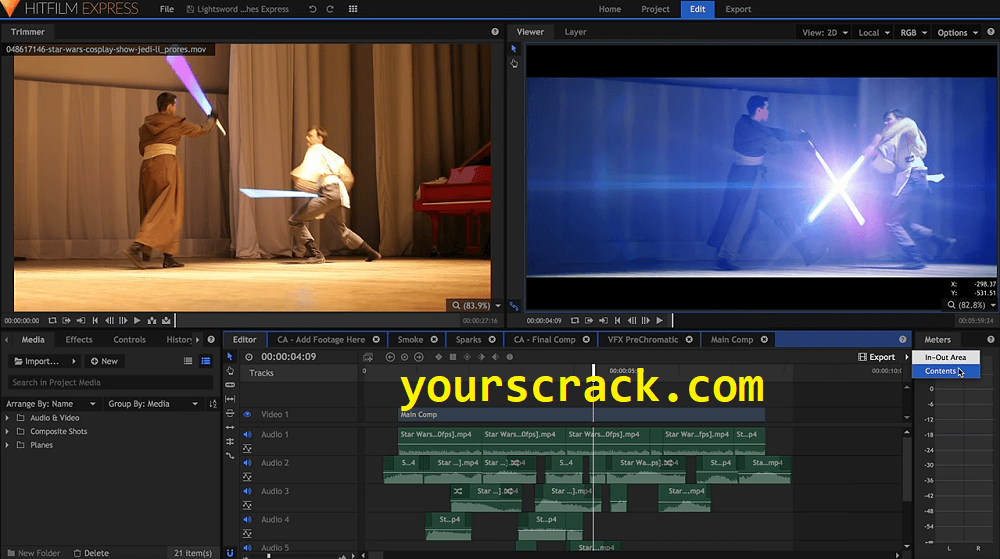1000x559 pixels.
Task: Open the Arrange By: Name dropdown
Action: pos(51,403)
